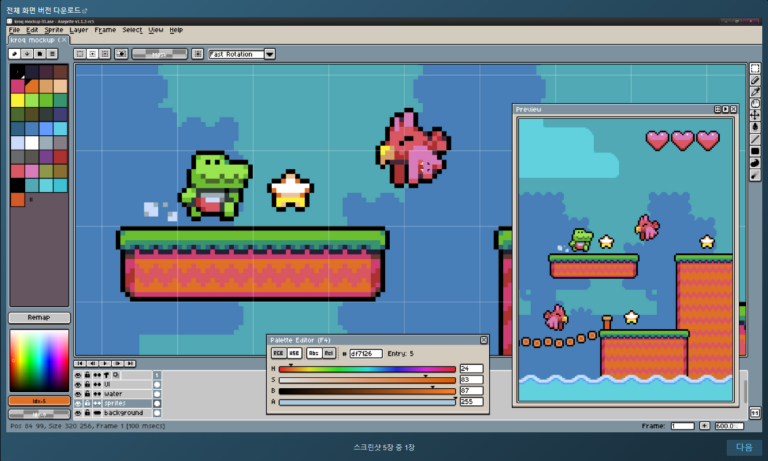Image resolution: width=768 pixels, height=461 pixels.
Task: Select Rel mode in Palette Editor
Action: coord(329,353)
